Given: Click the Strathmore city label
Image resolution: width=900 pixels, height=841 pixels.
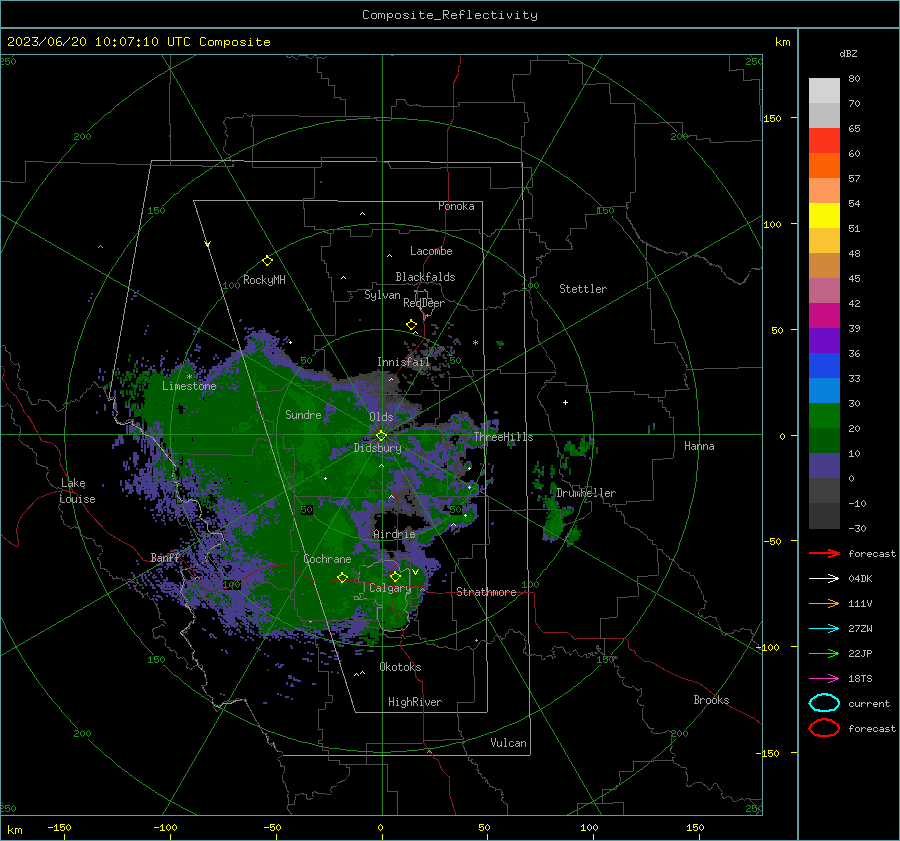Looking at the screenshot, I should [x=486, y=592].
